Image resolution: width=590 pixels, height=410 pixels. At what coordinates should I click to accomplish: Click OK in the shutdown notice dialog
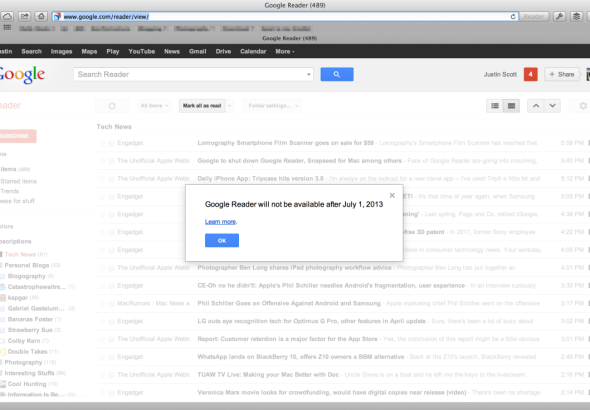coord(222,240)
